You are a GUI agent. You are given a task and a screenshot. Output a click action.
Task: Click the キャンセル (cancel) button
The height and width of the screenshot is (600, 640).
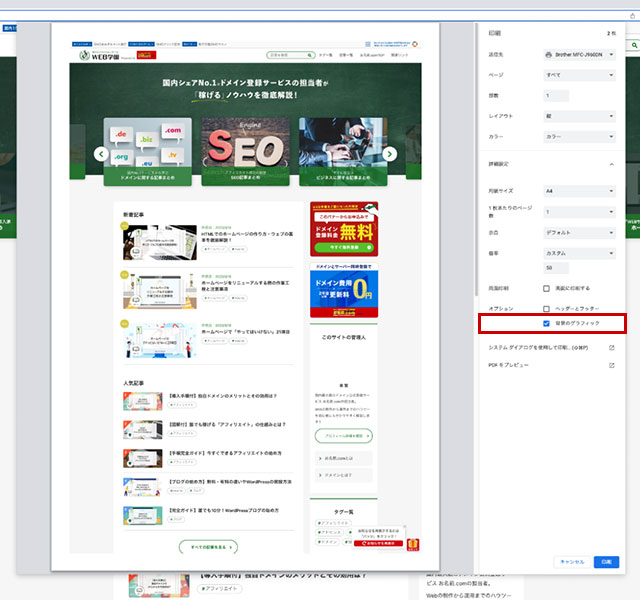click(x=572, y=562)
